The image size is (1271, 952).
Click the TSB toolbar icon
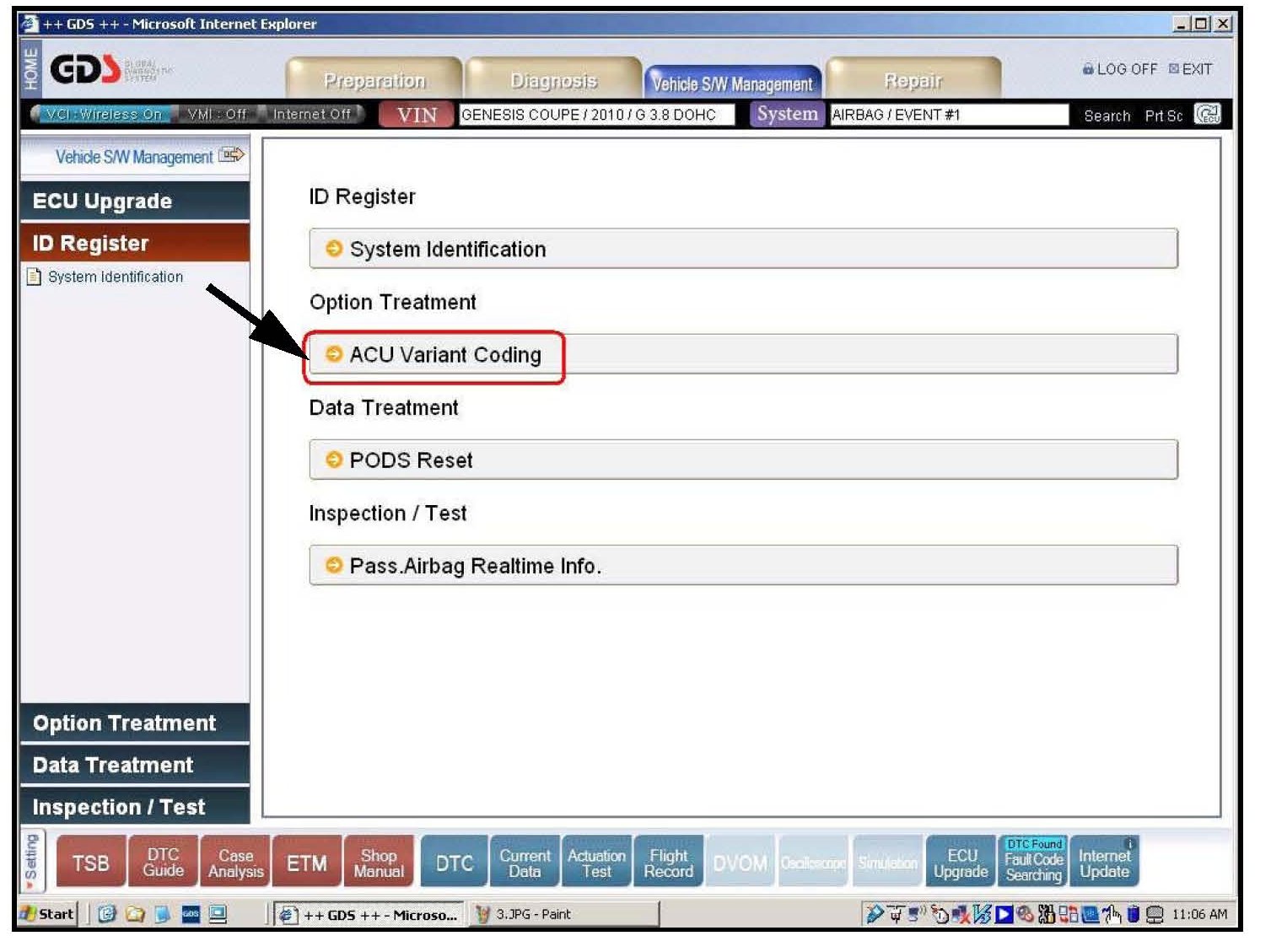[x=91, y=863]
